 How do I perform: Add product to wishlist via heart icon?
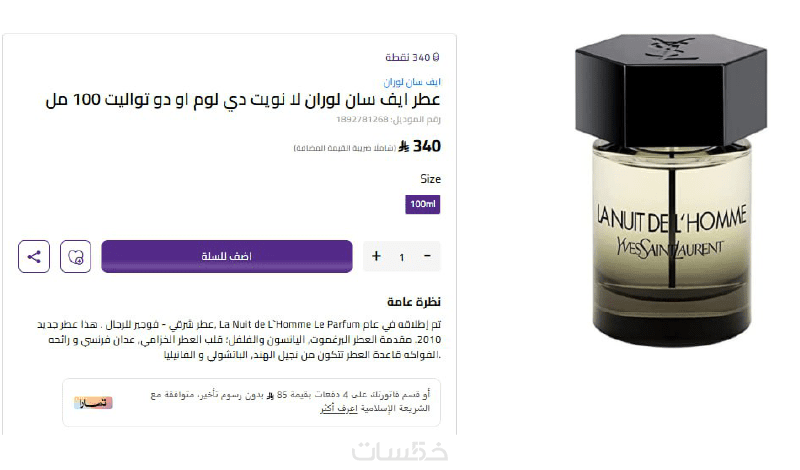coord(76,256)
